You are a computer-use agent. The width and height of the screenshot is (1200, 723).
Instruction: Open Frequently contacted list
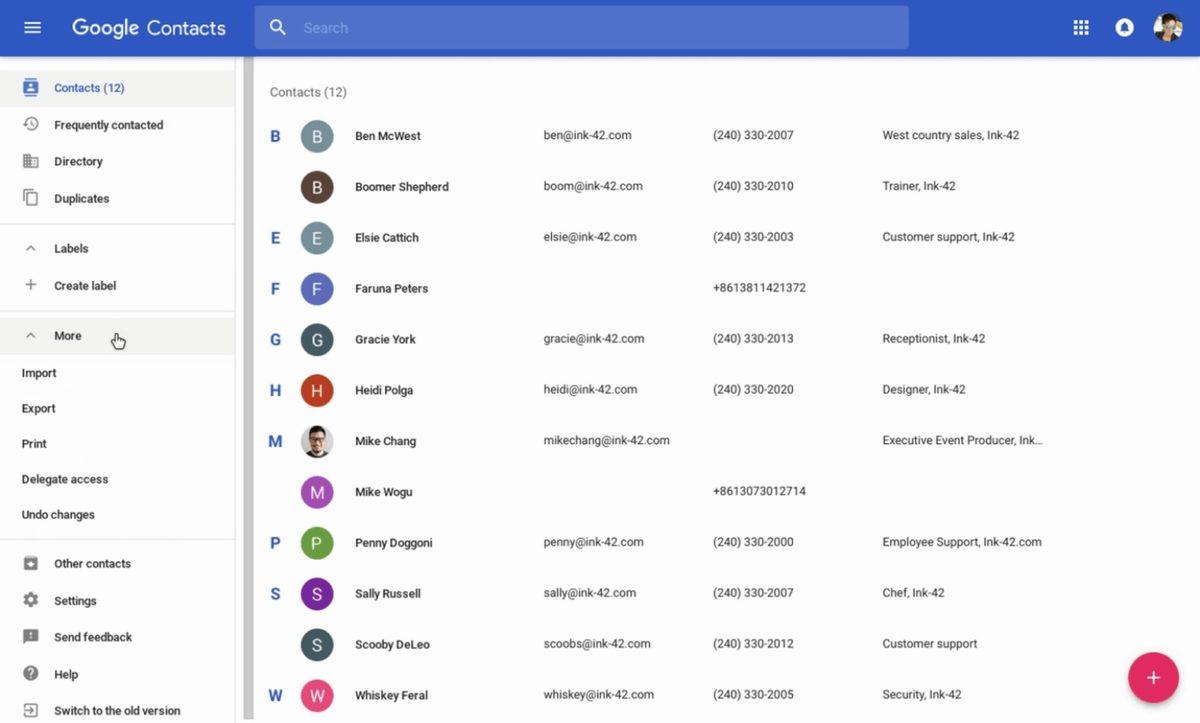108,125
